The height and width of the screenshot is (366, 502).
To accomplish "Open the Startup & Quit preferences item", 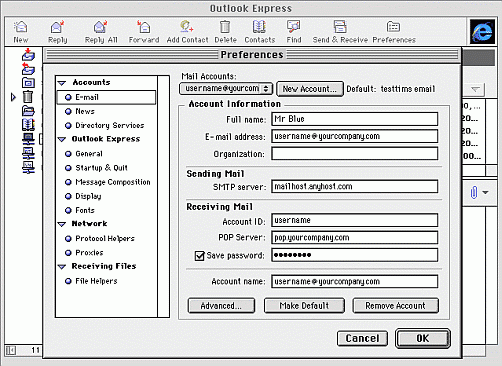I will pyautogui.click(x=101, y=168).
